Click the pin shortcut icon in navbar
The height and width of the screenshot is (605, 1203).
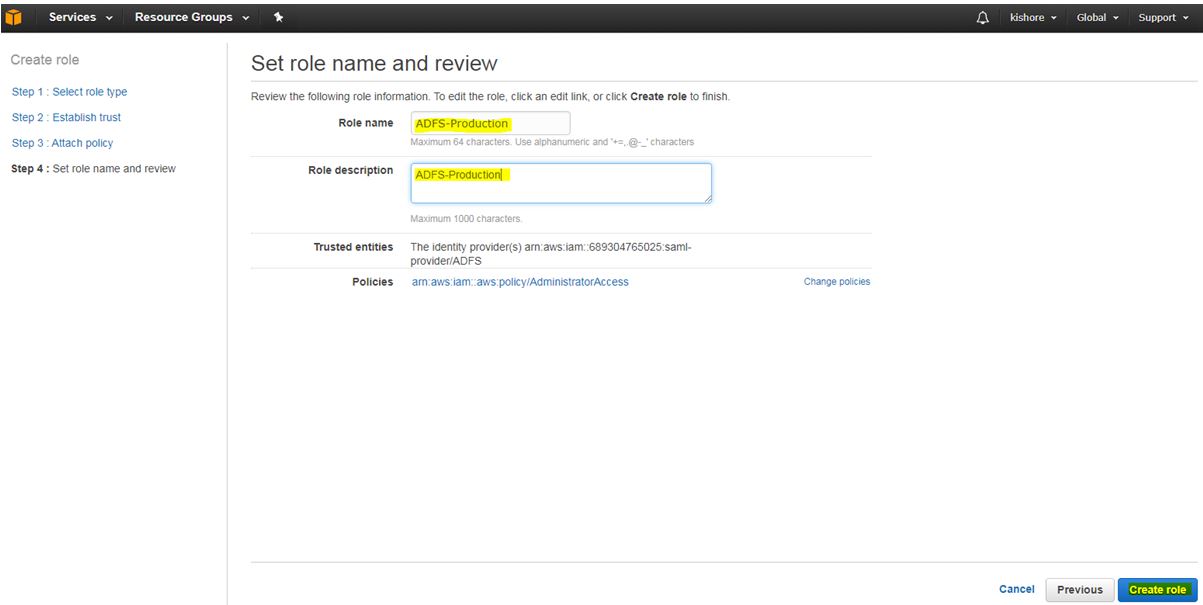278,17
